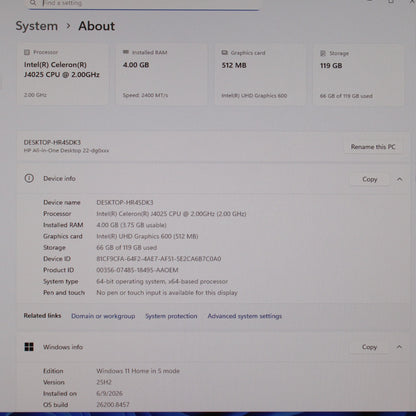Copy the Windows info details
The width and height of the screenshot is (416, 416).
369,347
